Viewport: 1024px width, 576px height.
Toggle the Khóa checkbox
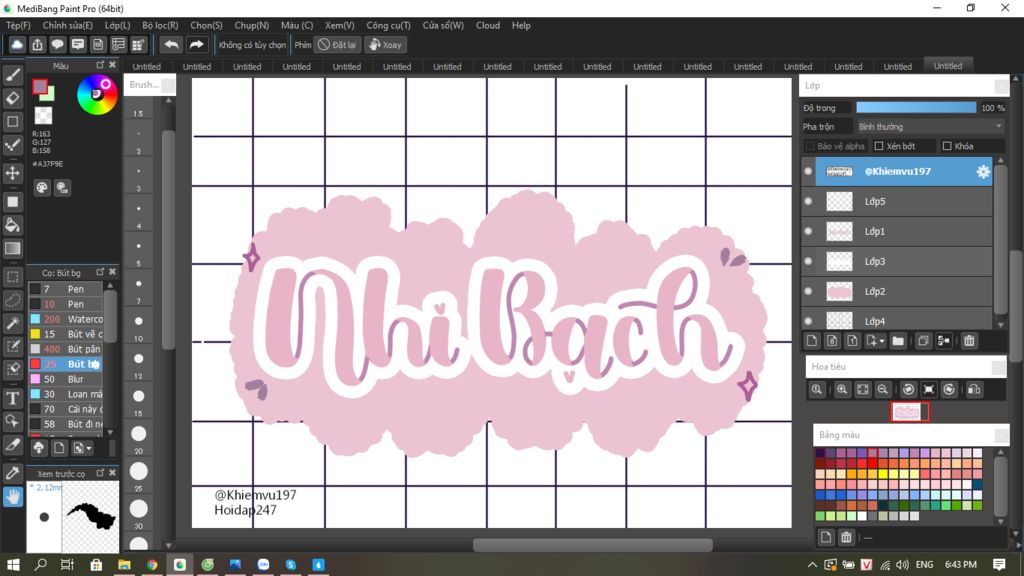pyautogui.click(x=947, y=146)
